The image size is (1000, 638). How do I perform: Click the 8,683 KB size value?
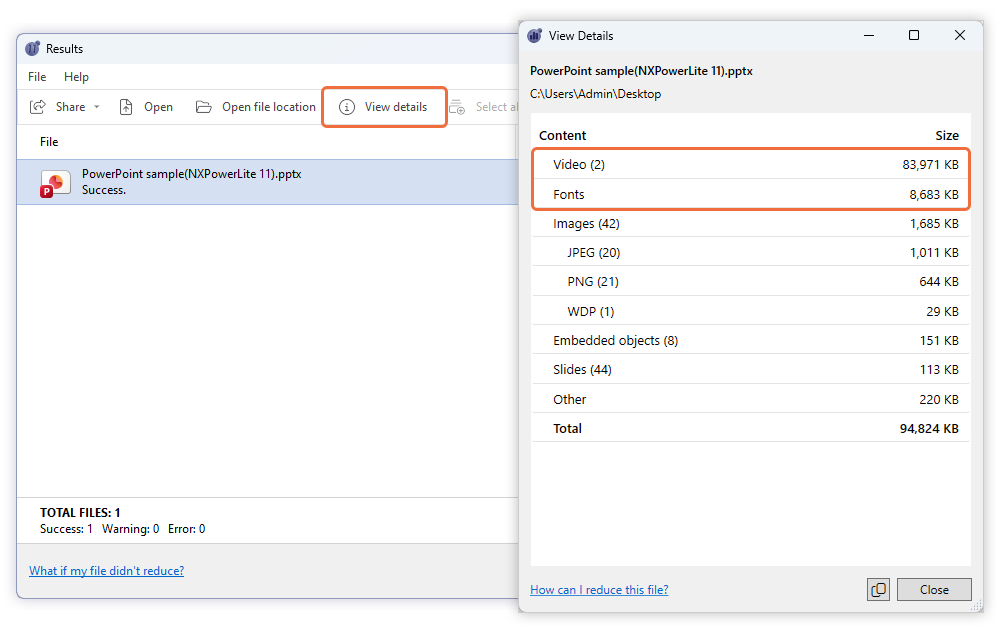point(934,195)
